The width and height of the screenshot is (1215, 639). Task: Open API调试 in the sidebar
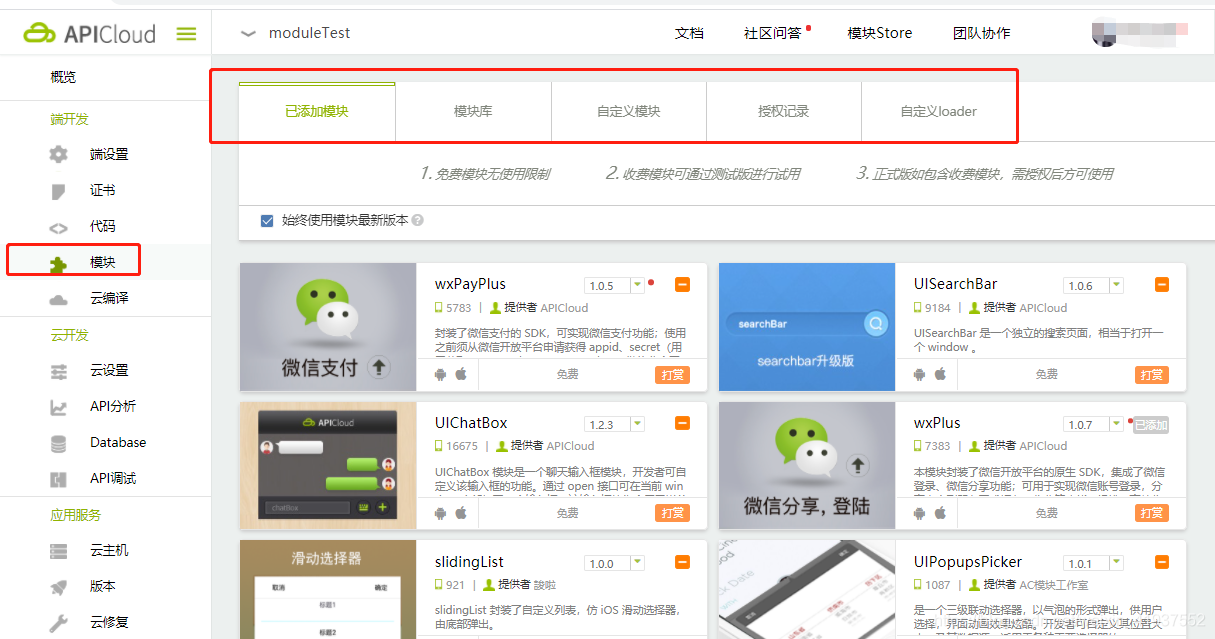tap(113, 478)
